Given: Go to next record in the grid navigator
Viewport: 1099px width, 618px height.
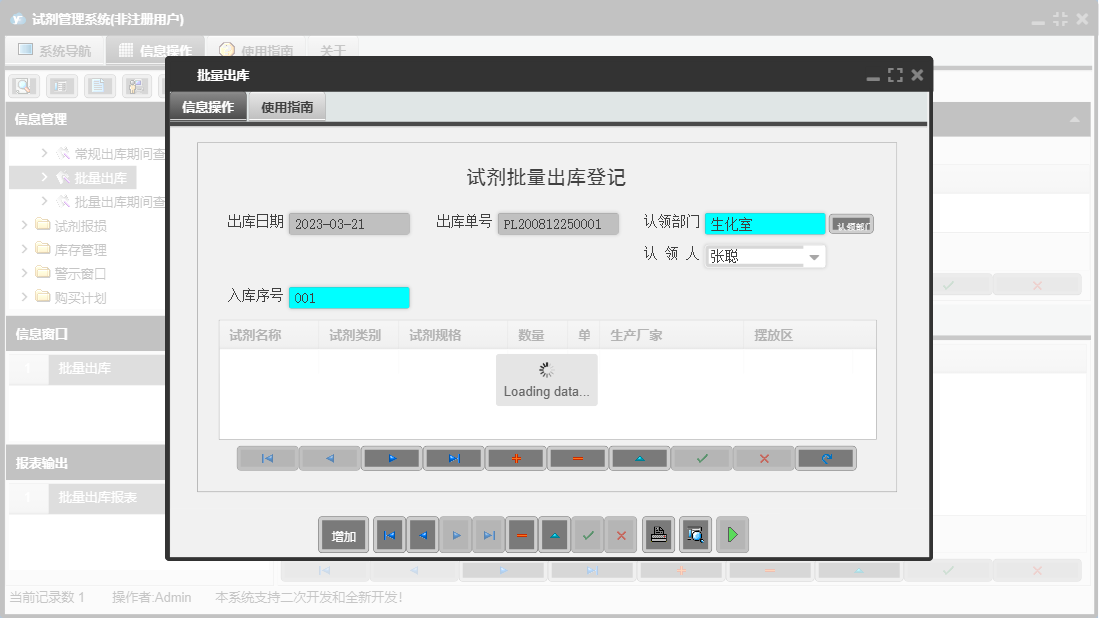Looking at the screenshot, I should click(391, 457).
